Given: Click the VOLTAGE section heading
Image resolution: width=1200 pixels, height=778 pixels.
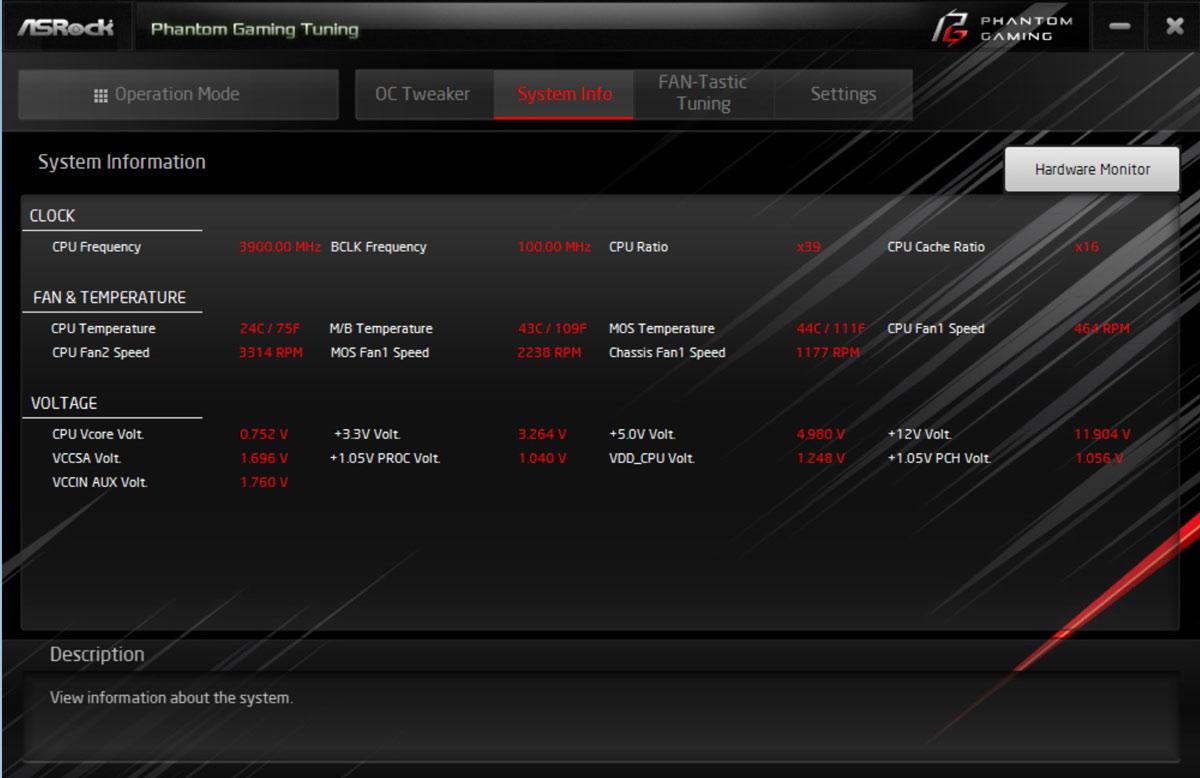Looking at the screenshot, I should (x=64, y=404).
